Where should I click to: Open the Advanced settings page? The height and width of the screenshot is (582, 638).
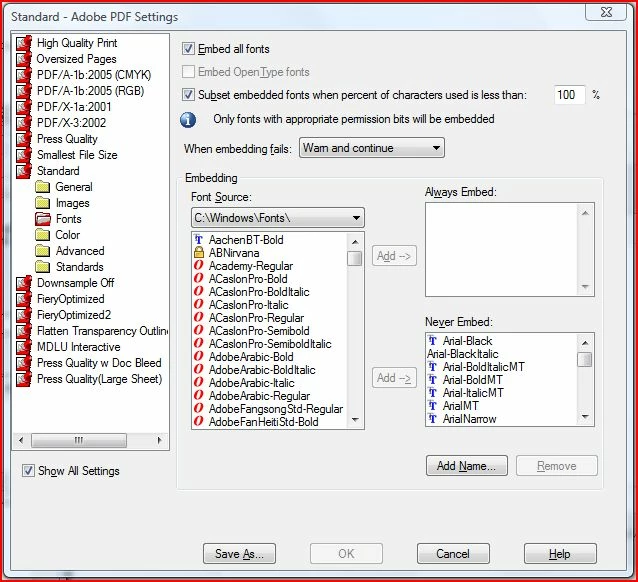[x=80, y=251]
